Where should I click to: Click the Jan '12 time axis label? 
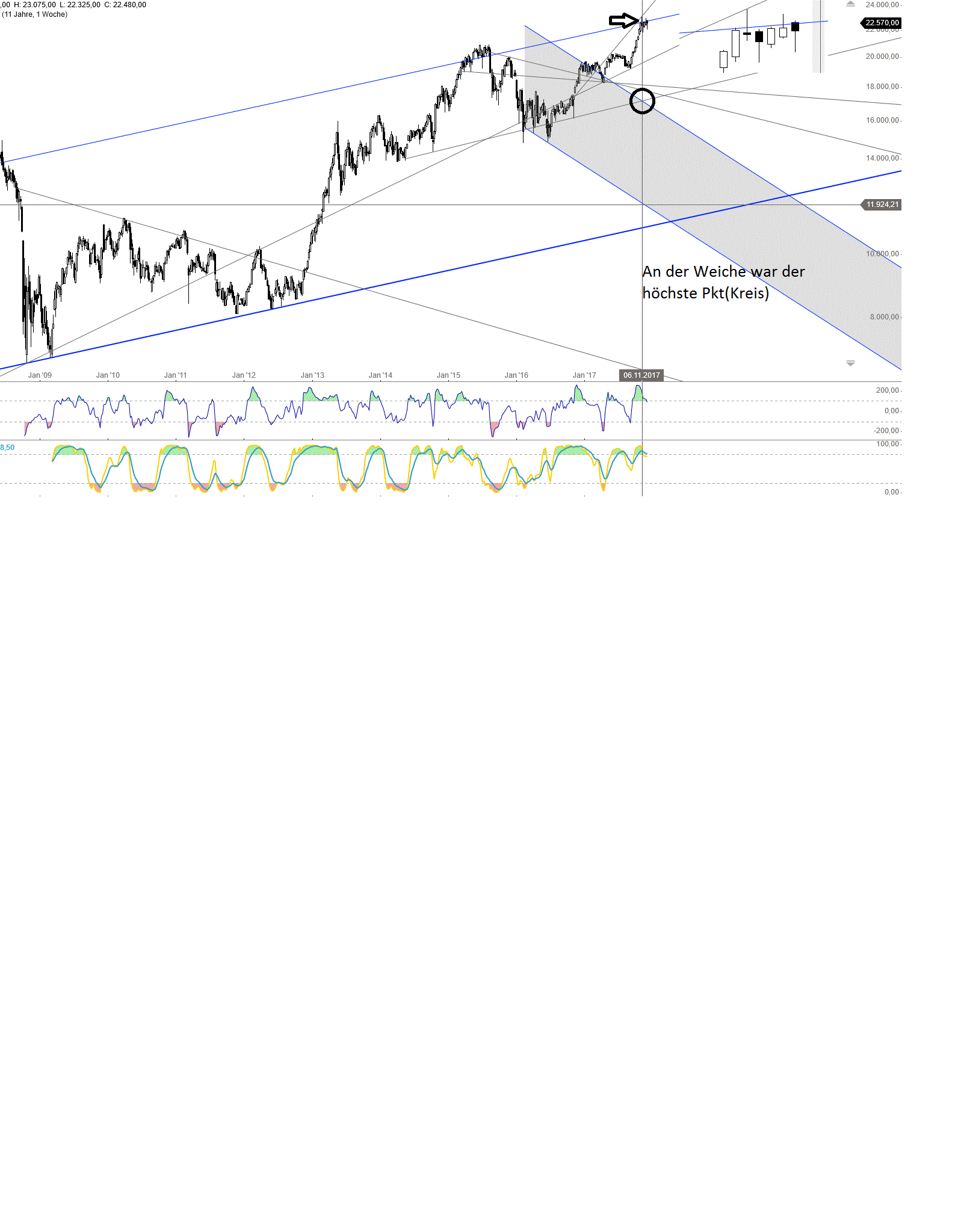pos(244,375)
